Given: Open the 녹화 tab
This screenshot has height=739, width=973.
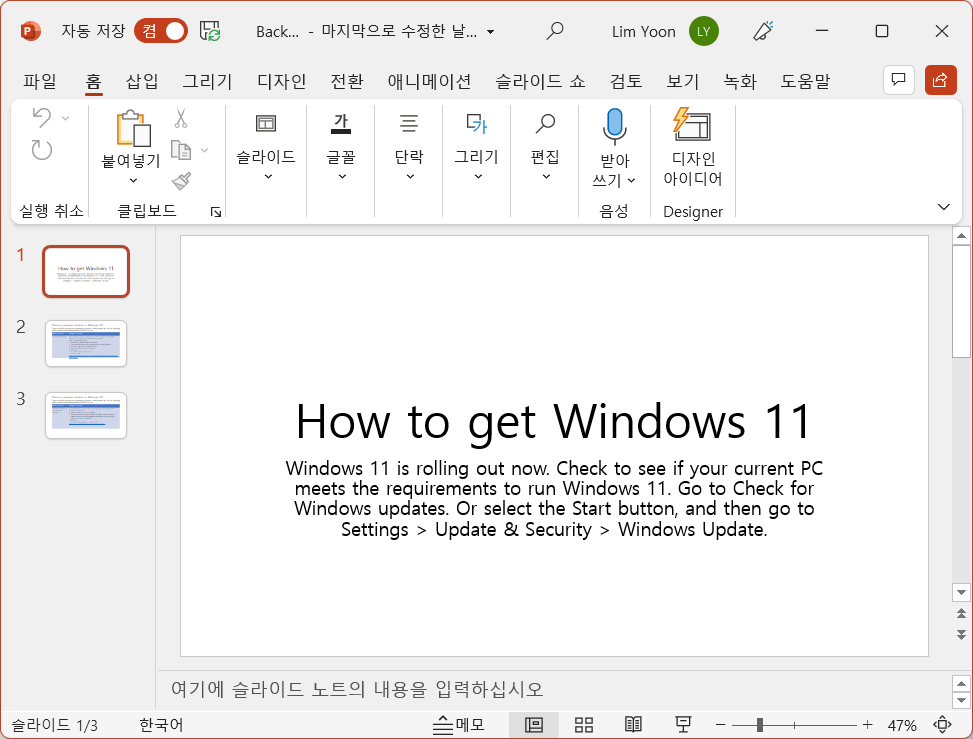Looking at the screenshot, I should click(x=740, y=81).
